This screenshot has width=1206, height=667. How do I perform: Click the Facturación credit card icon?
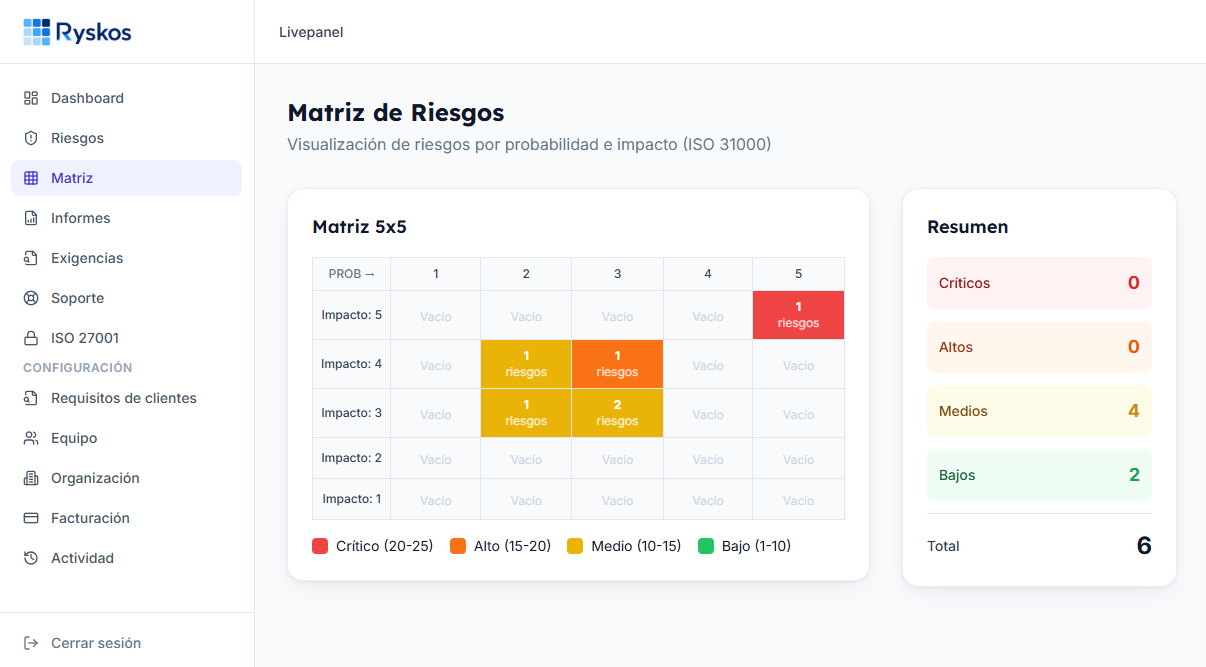[31, 518]
